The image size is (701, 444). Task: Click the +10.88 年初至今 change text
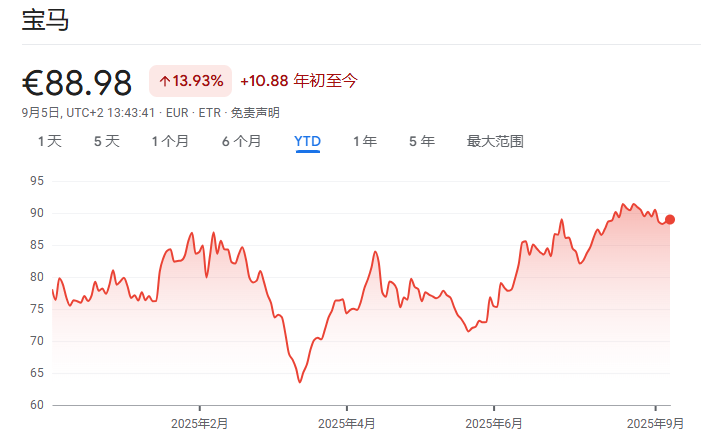pyautogui.click(x=299, y=81)
